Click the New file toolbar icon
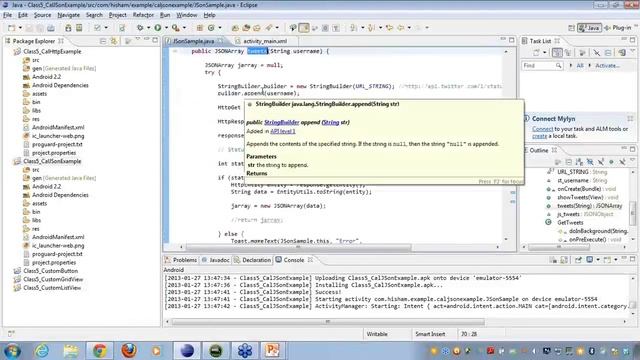The image size is (640, 360). [11, 28]
